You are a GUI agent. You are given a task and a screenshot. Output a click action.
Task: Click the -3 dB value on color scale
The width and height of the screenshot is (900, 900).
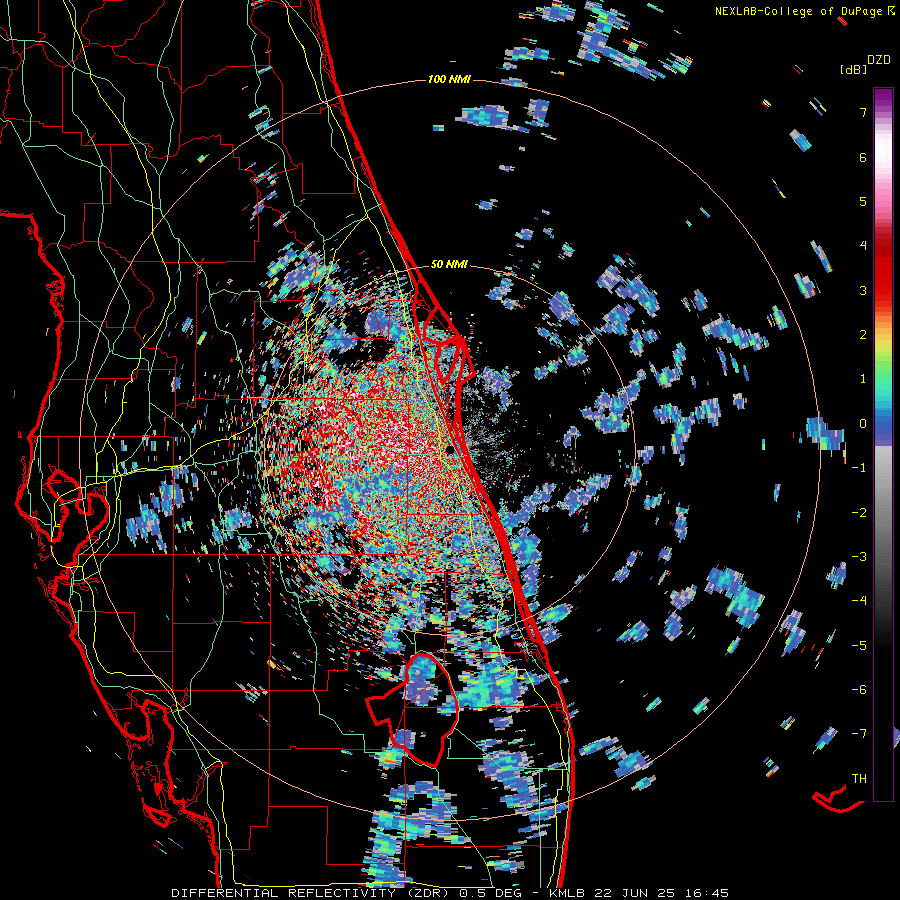tap(859, 557)
